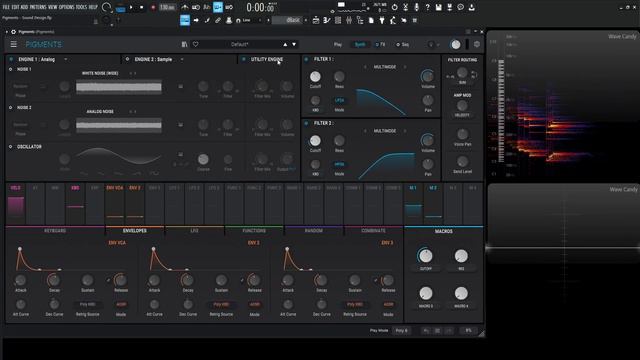Viewport: 640px width, 360px height.
Task: Select the Velo modulation source slot
Action: [x=16, y=203]
